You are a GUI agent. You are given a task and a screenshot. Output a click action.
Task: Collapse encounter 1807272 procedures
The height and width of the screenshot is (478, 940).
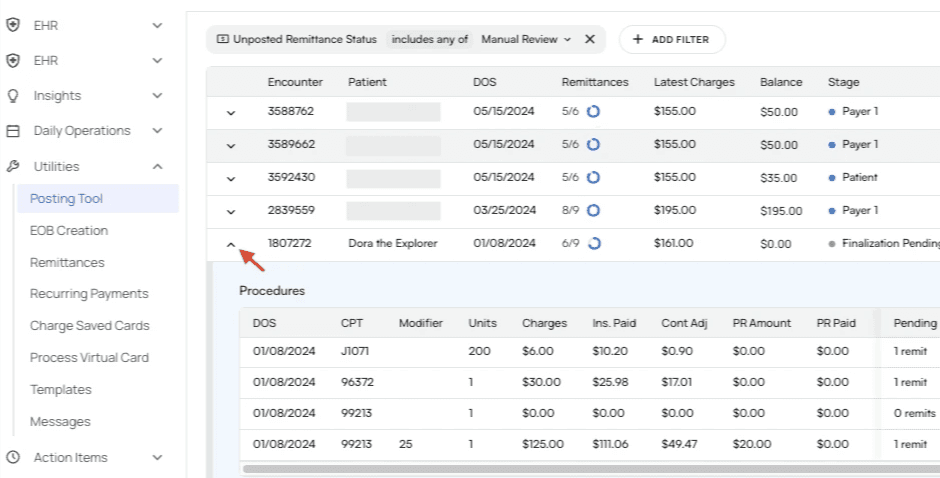[231, 244]
